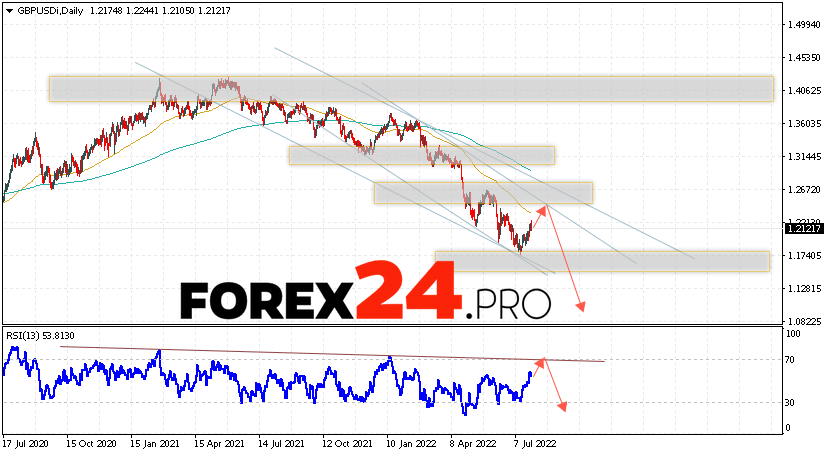
Task: Select the bottom support zone rectangle near 1.17405
Action: tap(603, 261)
